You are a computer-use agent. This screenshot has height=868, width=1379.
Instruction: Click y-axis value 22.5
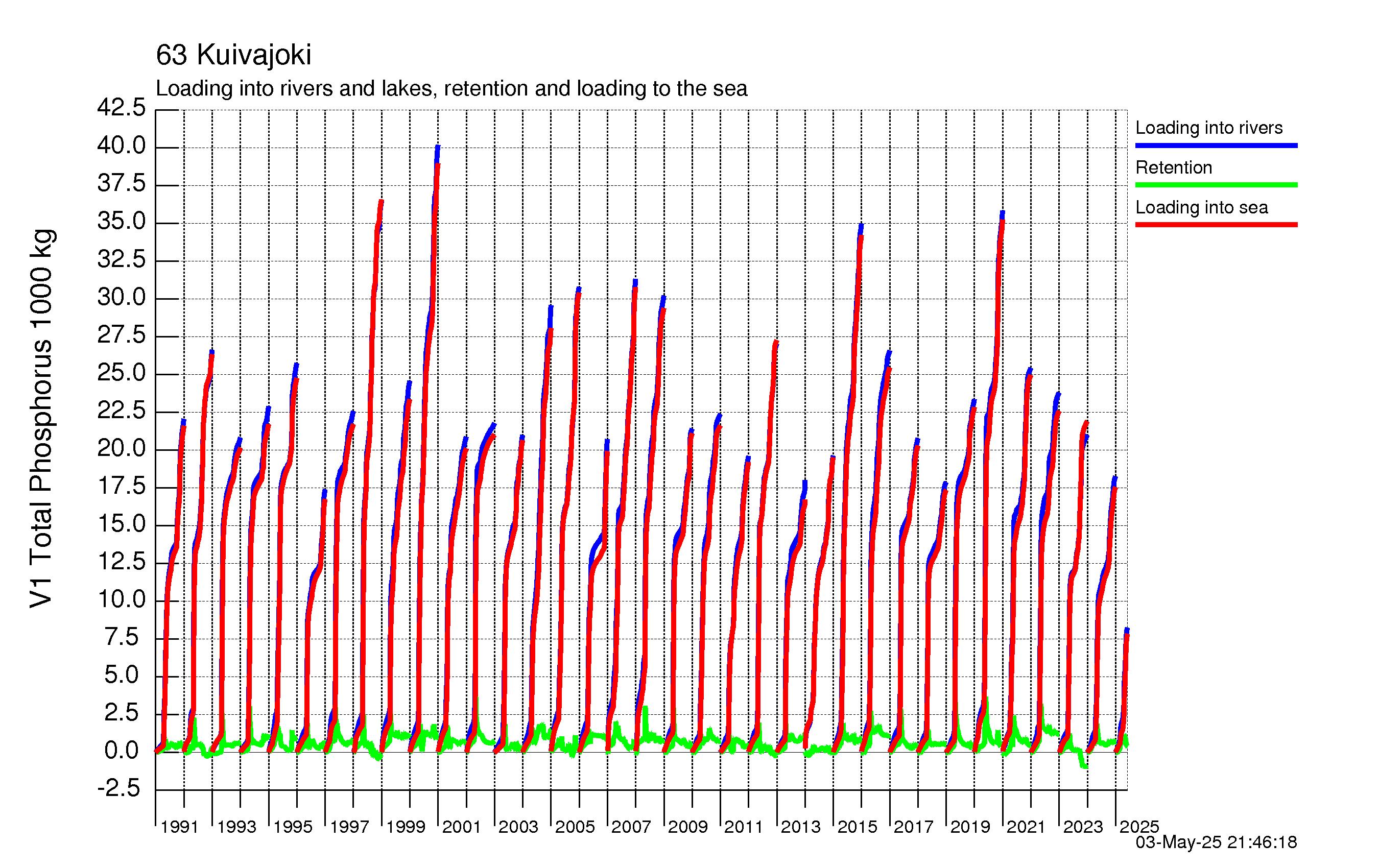pos(122,411)
